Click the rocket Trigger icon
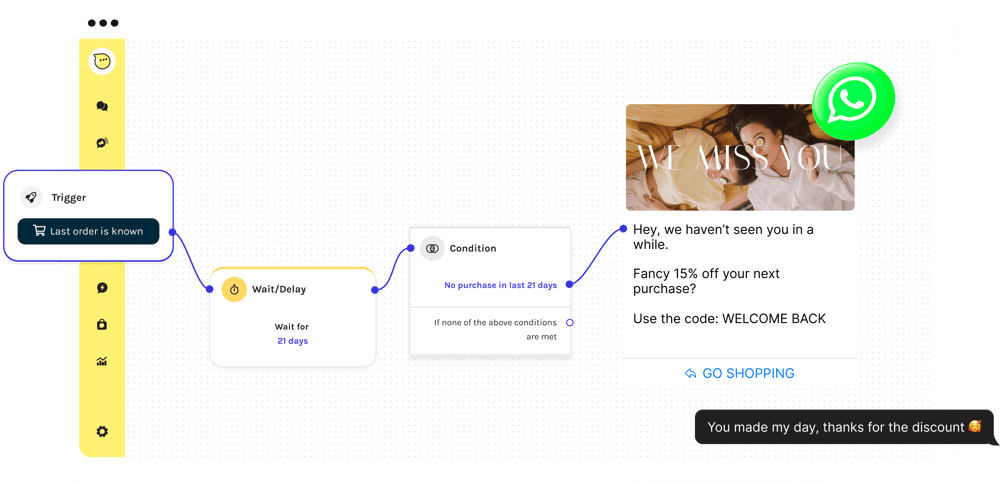Viewport: 1000px width, 482px height. click(x=31, y=198)
